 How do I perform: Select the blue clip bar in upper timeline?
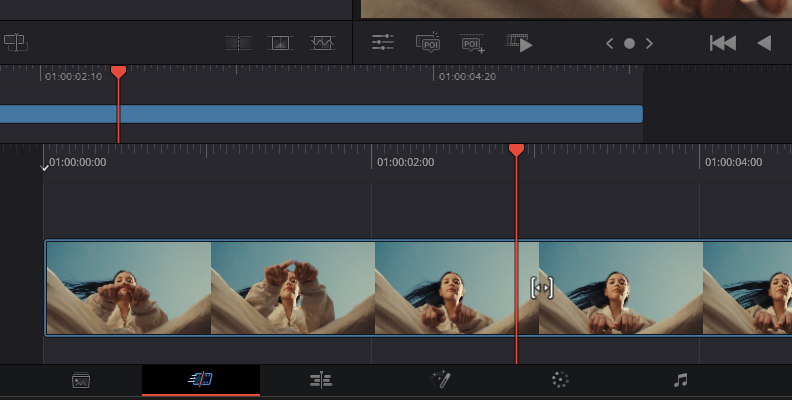[321, 114]
